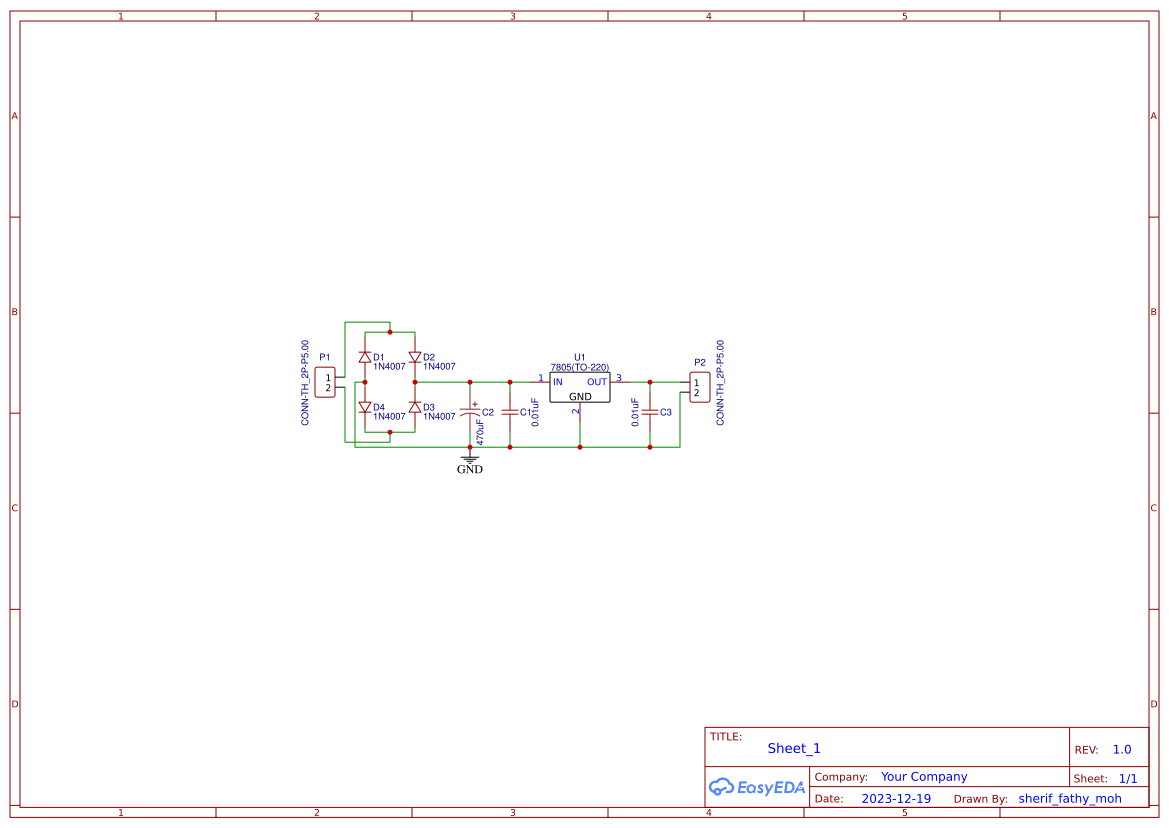Select the diode D2 1N4007 symbol
The width and height of the screenshot is (1169, 828).
pos(415,357)
